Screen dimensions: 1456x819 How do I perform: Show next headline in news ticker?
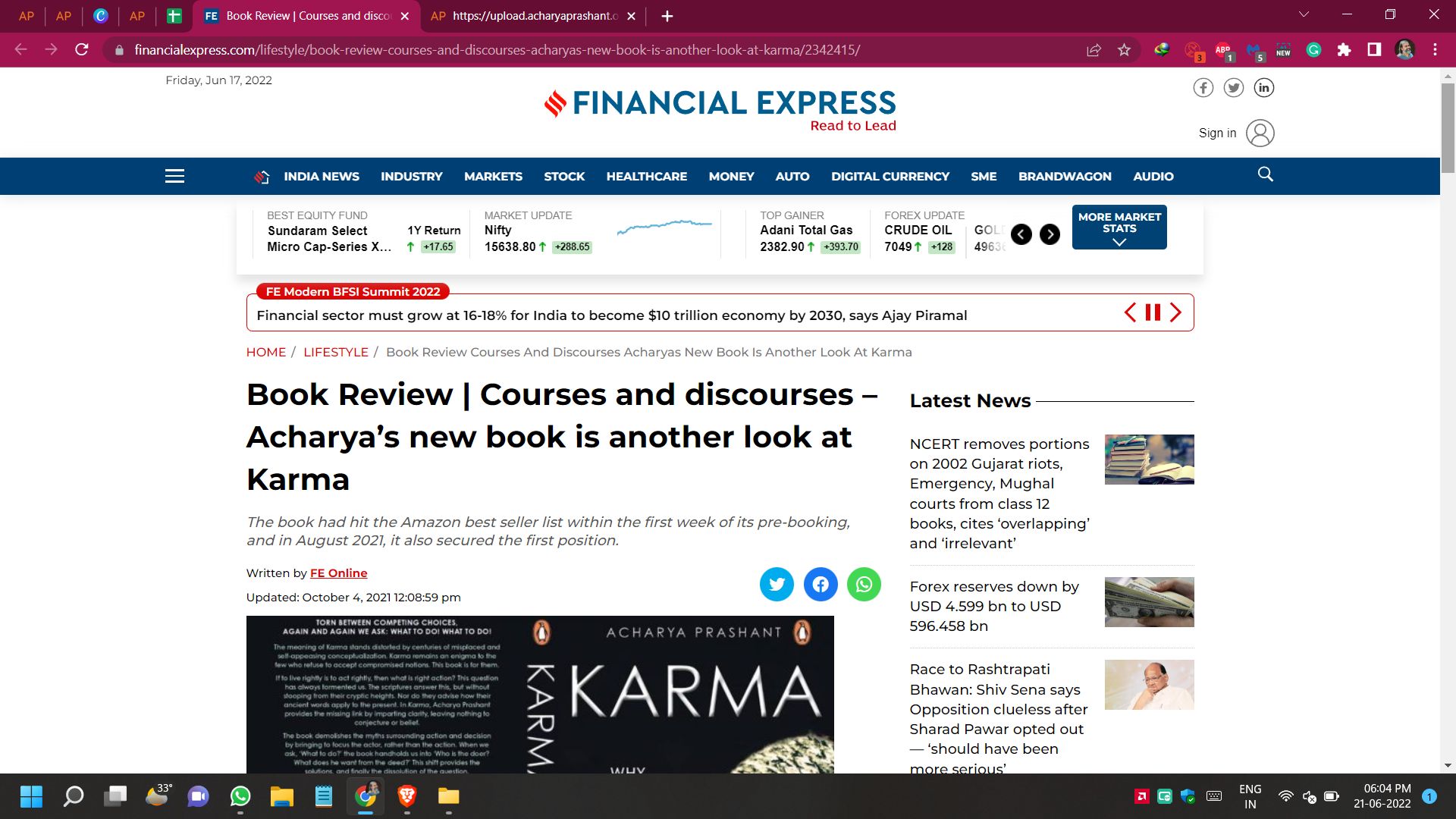(x=1175, y=312)
